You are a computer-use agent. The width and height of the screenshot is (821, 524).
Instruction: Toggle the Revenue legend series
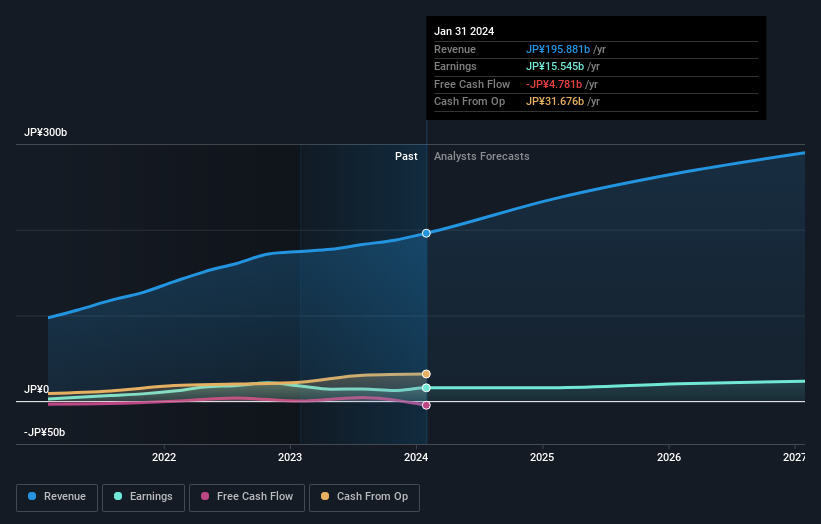click(57, 497)
